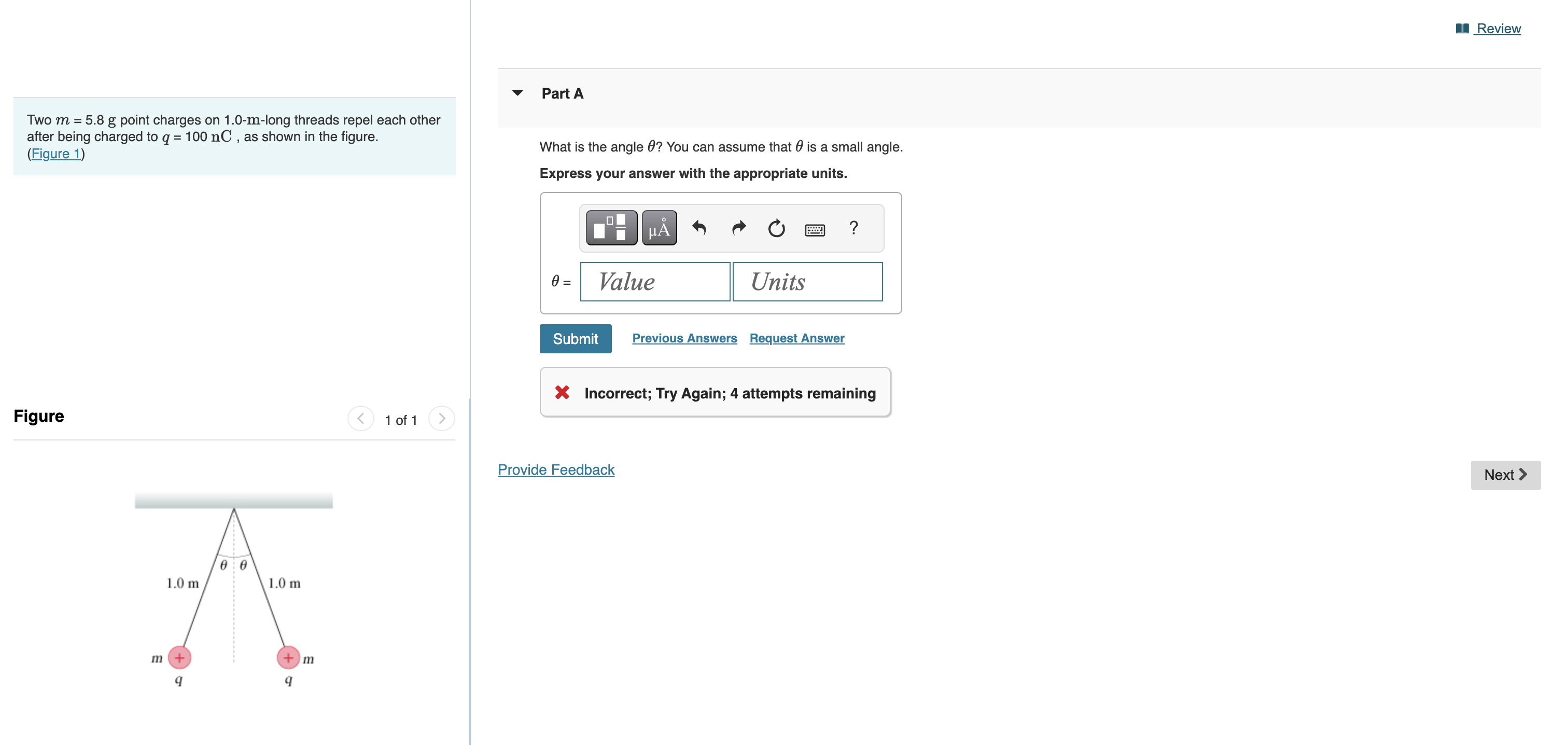Click the reset circular arrow icon
Viewport: 1568px width, 745px height.
776,228
